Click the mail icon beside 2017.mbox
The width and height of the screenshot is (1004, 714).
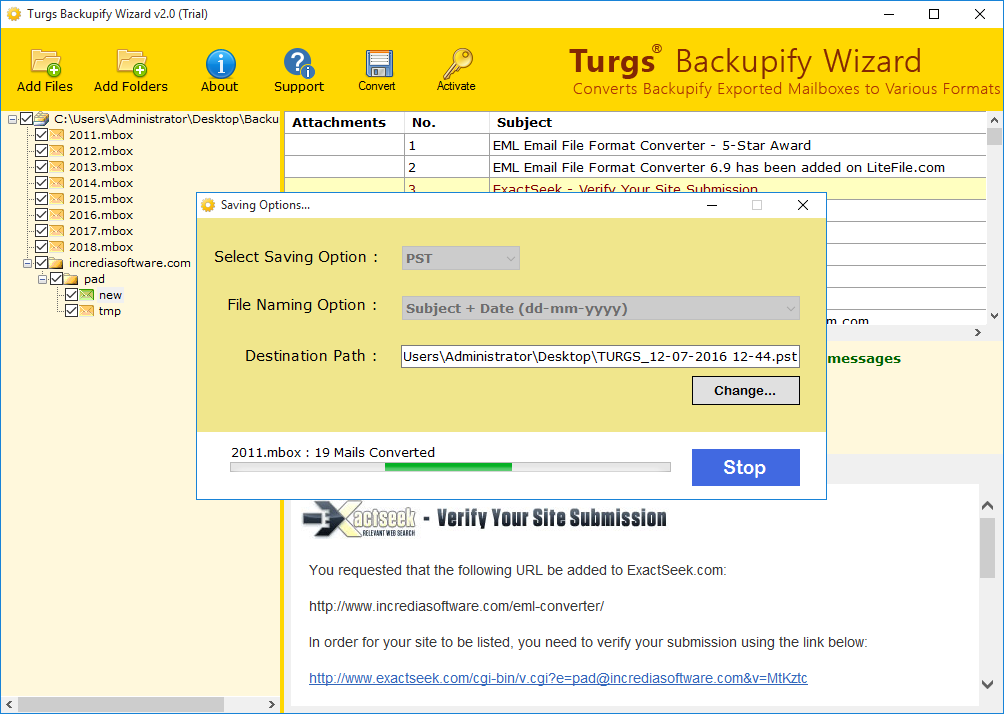(57, 231)
